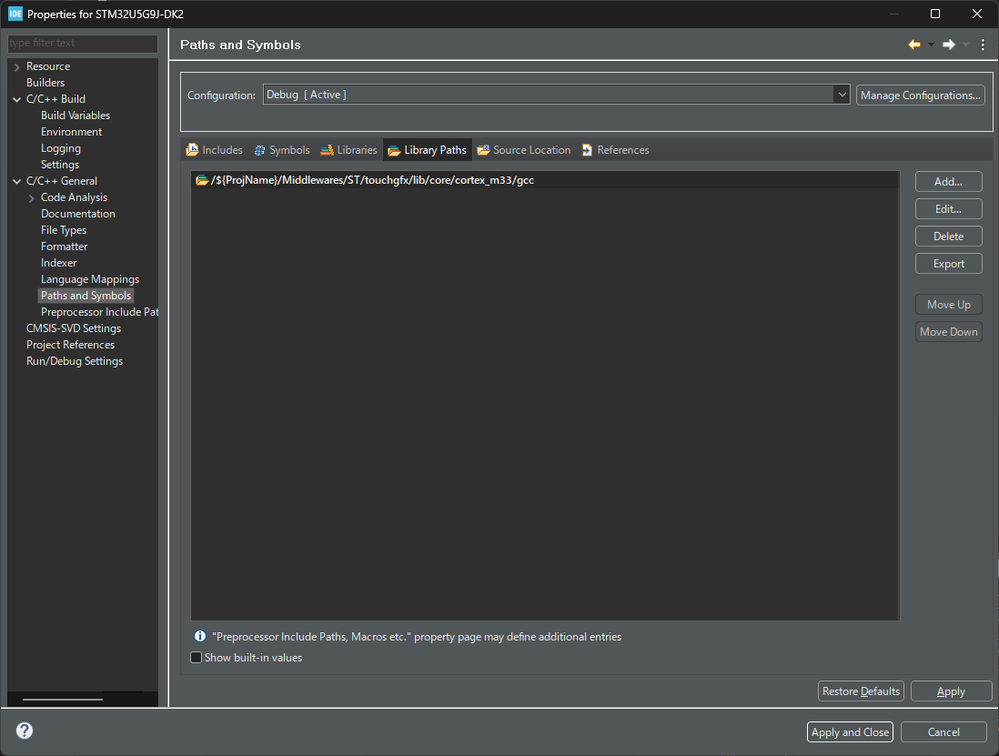Collapse the C/C++ Build tree node

[17, 99]
